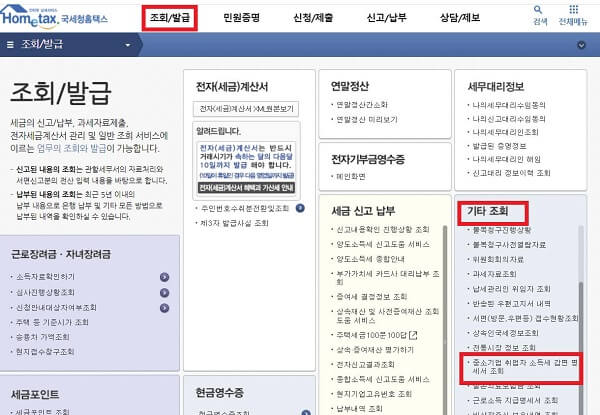This screenshot has height=415, width=600.
Task: Open 연말정산 미리보기 link
Action: coord(367,119)
